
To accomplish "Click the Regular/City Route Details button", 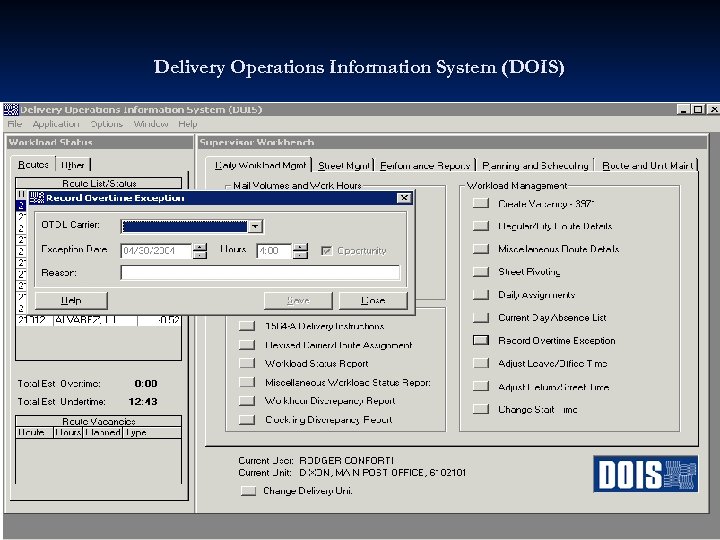I will (x=481, y=226).
